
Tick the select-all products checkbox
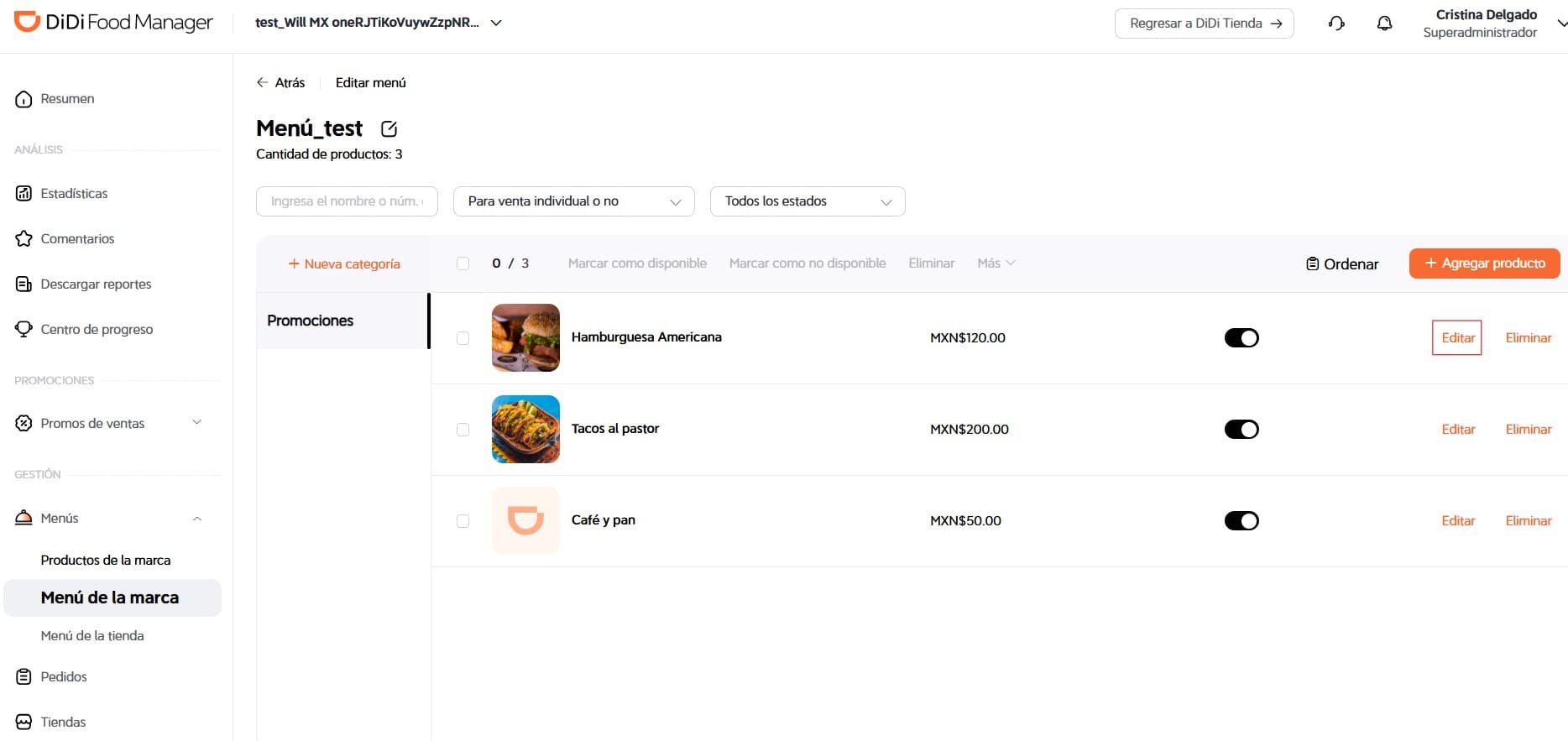click(x=463, y=264)
